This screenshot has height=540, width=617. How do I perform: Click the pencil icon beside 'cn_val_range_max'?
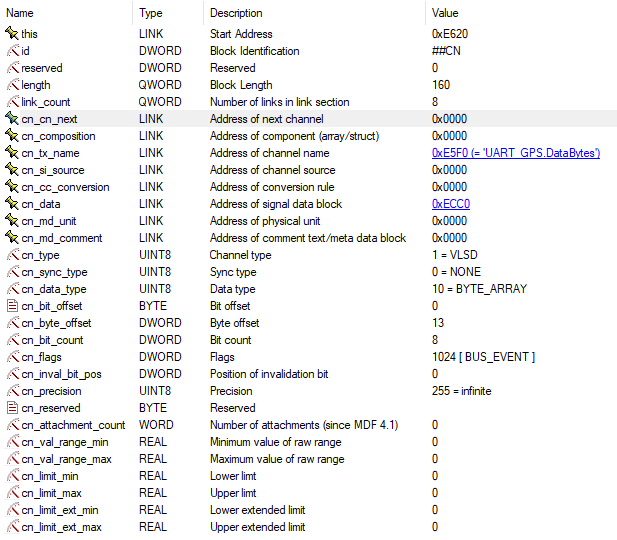click(x=13, y=459)
